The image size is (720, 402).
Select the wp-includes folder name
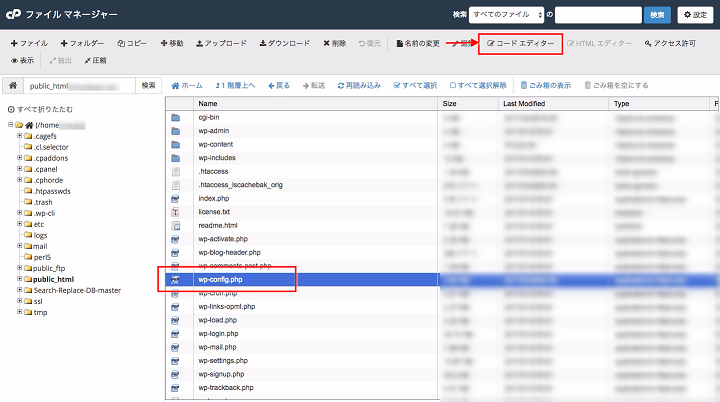[217, 158]
